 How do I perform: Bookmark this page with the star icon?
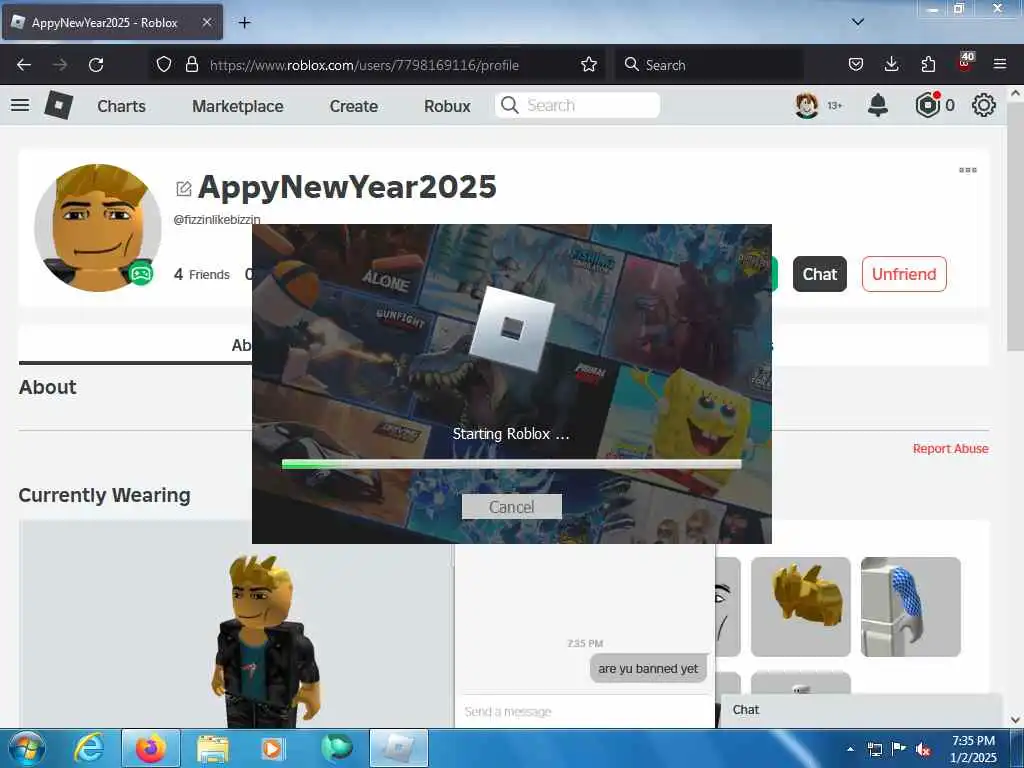(588, 64)
